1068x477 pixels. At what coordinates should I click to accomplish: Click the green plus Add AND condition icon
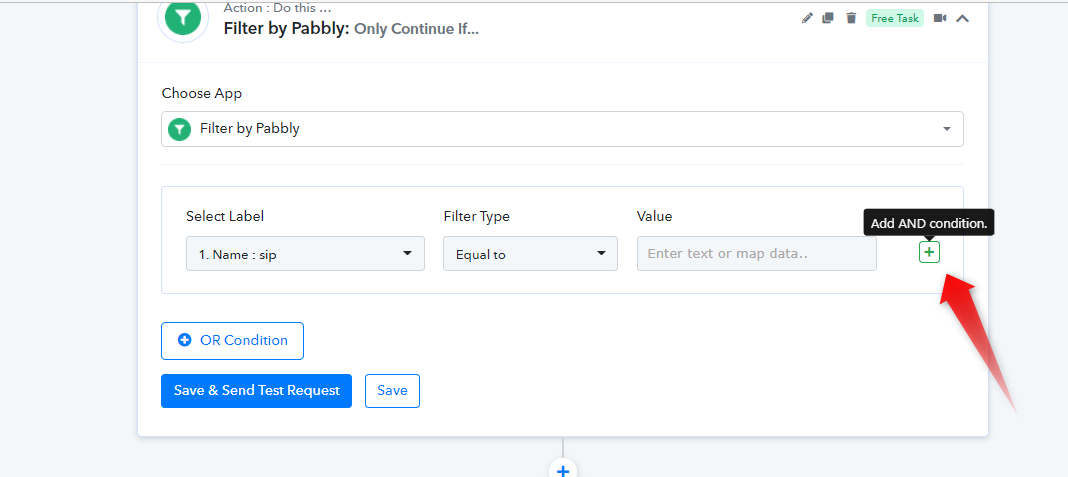pyautogui.click(x=929, y=252)
